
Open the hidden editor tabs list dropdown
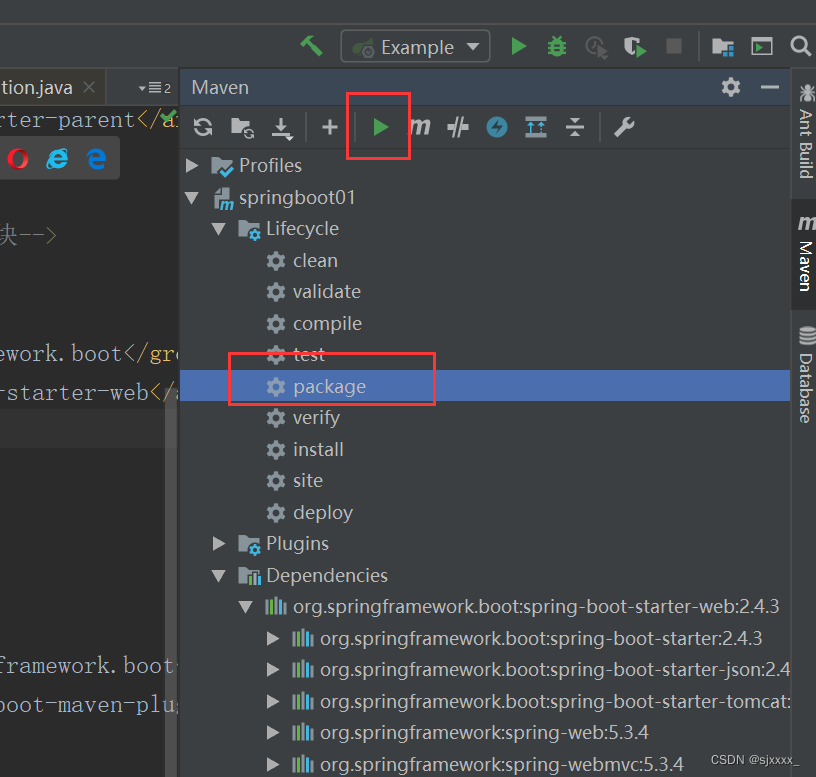(x=155, y=87)
